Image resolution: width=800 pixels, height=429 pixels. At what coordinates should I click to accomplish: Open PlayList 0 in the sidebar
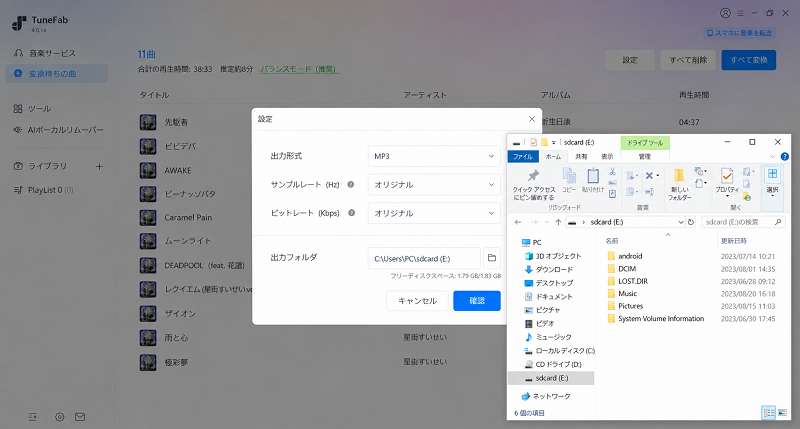(x=44, y=190)
